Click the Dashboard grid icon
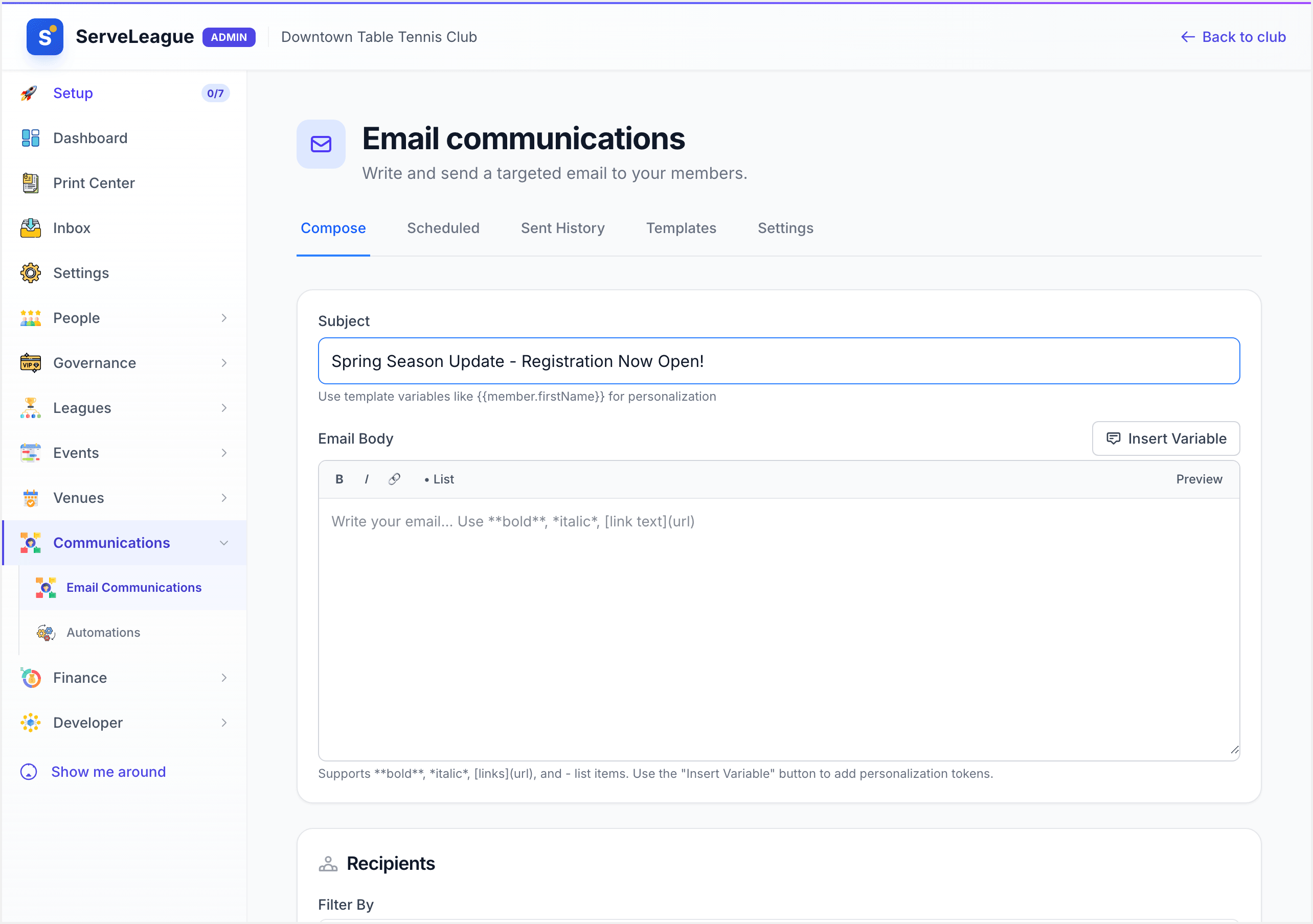This screenshot has height=924, width=1313. (30, 138)
